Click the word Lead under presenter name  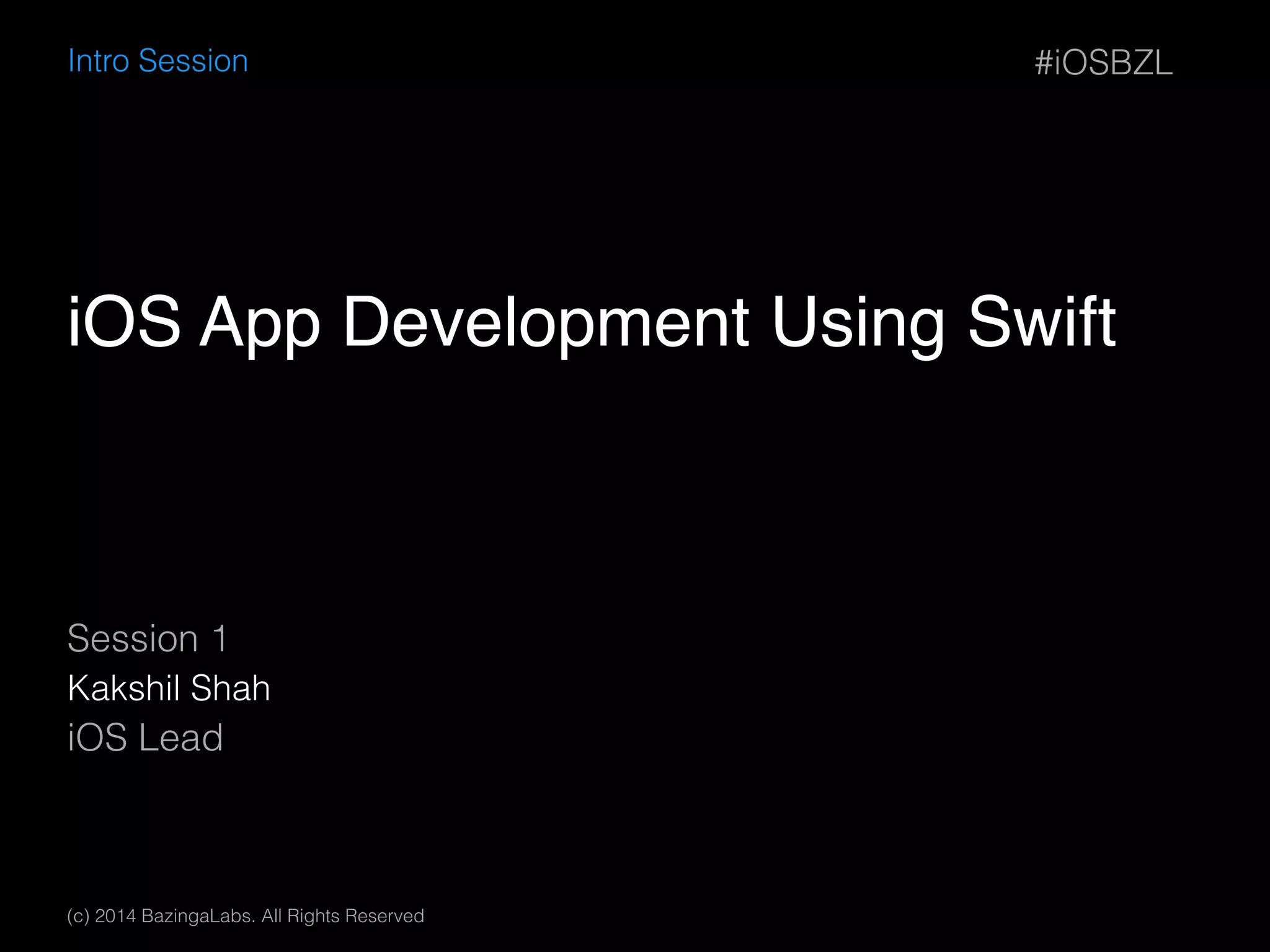click(x=180, y=738)
